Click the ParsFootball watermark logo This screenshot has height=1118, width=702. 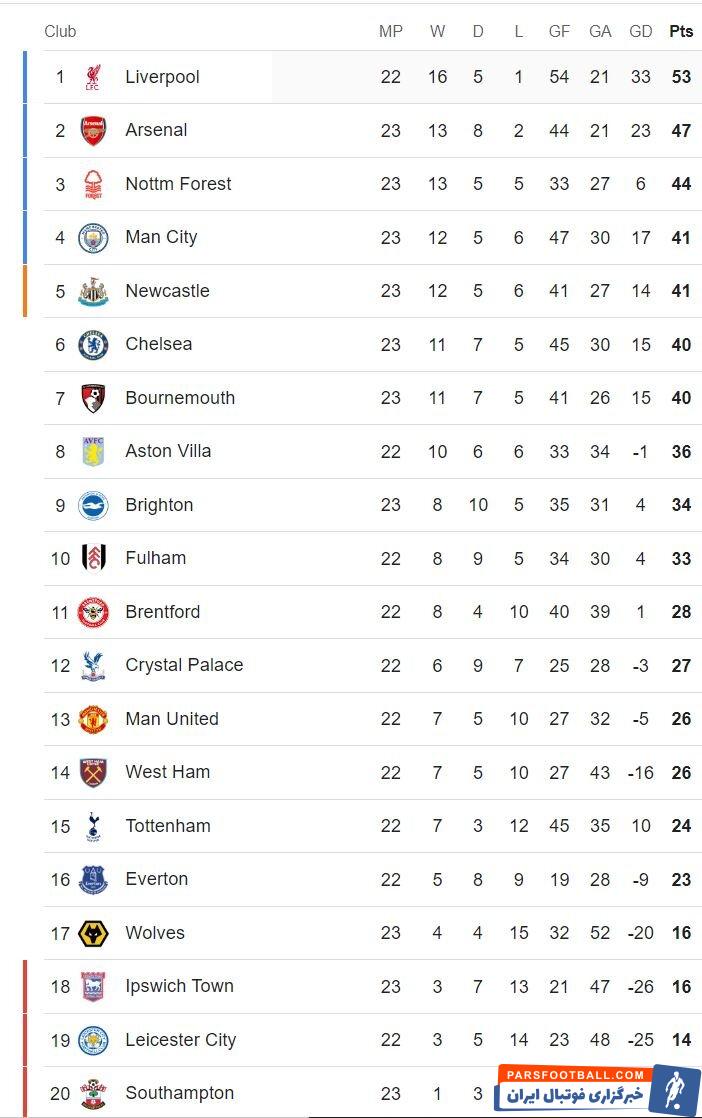597,1087
